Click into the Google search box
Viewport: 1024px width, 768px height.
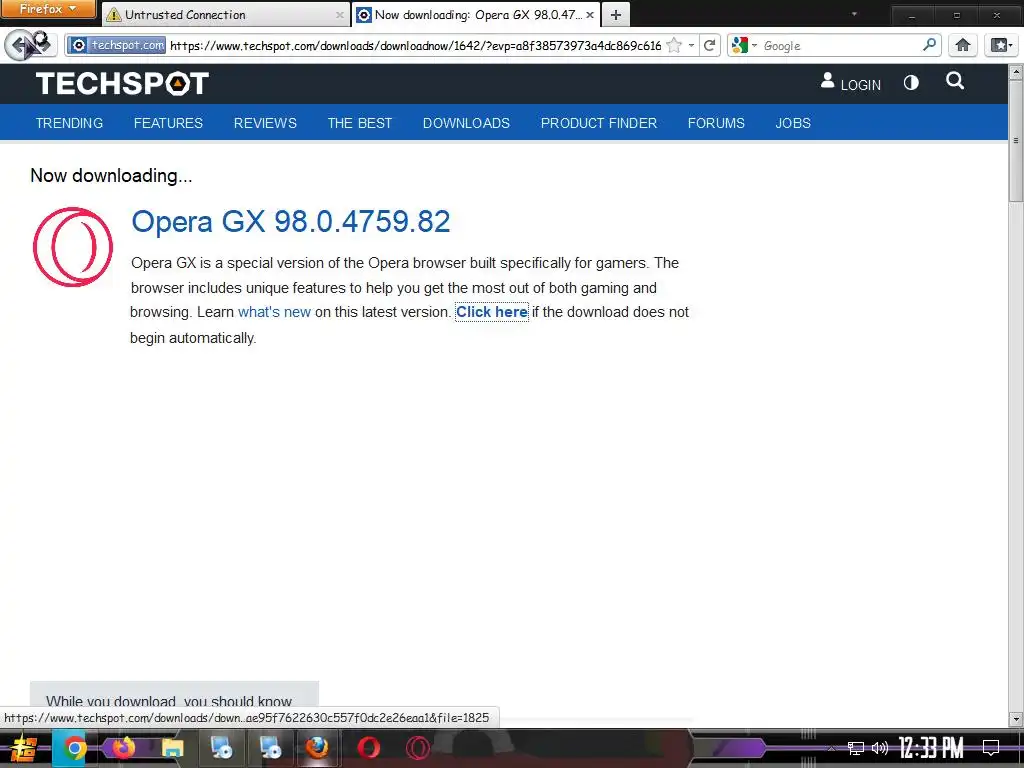tap(840, 46)
